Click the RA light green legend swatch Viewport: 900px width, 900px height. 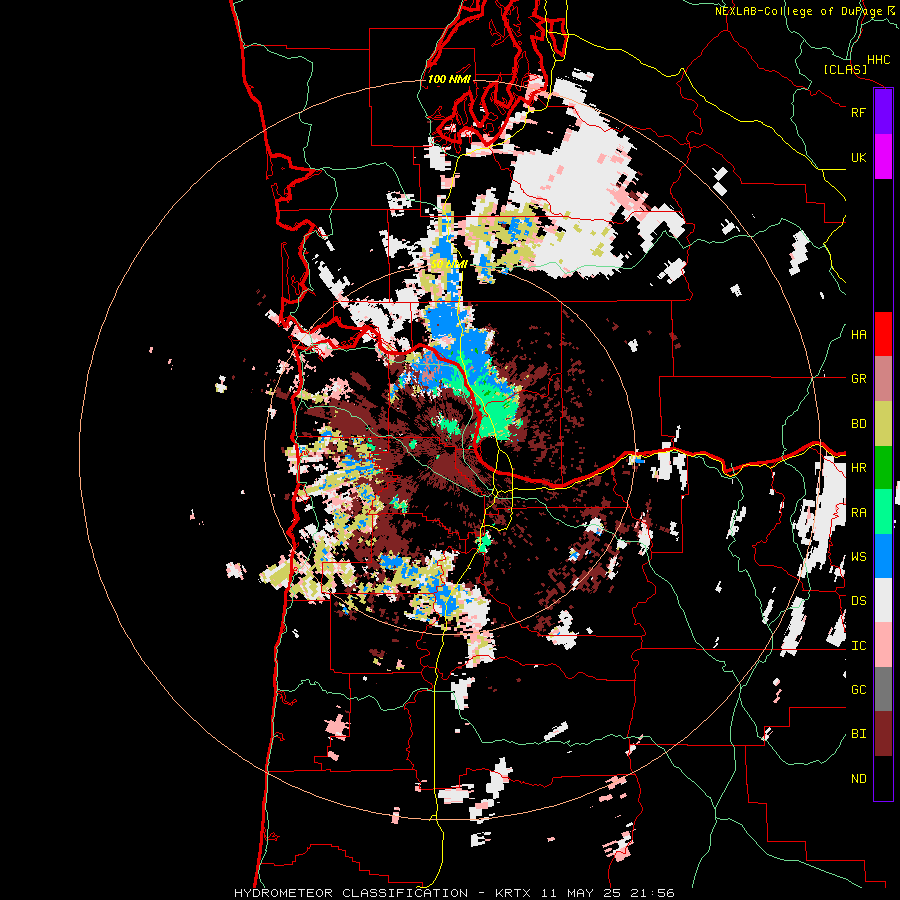pos(883,512)
